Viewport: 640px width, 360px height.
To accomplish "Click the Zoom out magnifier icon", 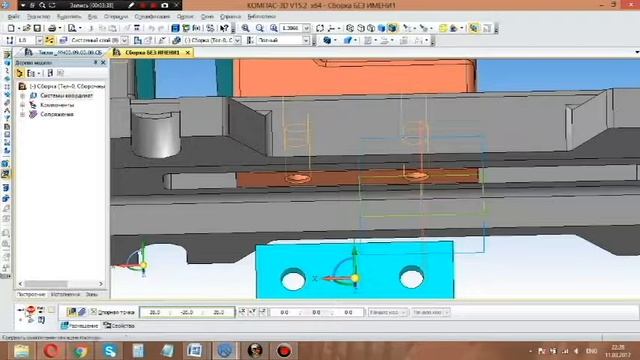I will pos(260,28).
